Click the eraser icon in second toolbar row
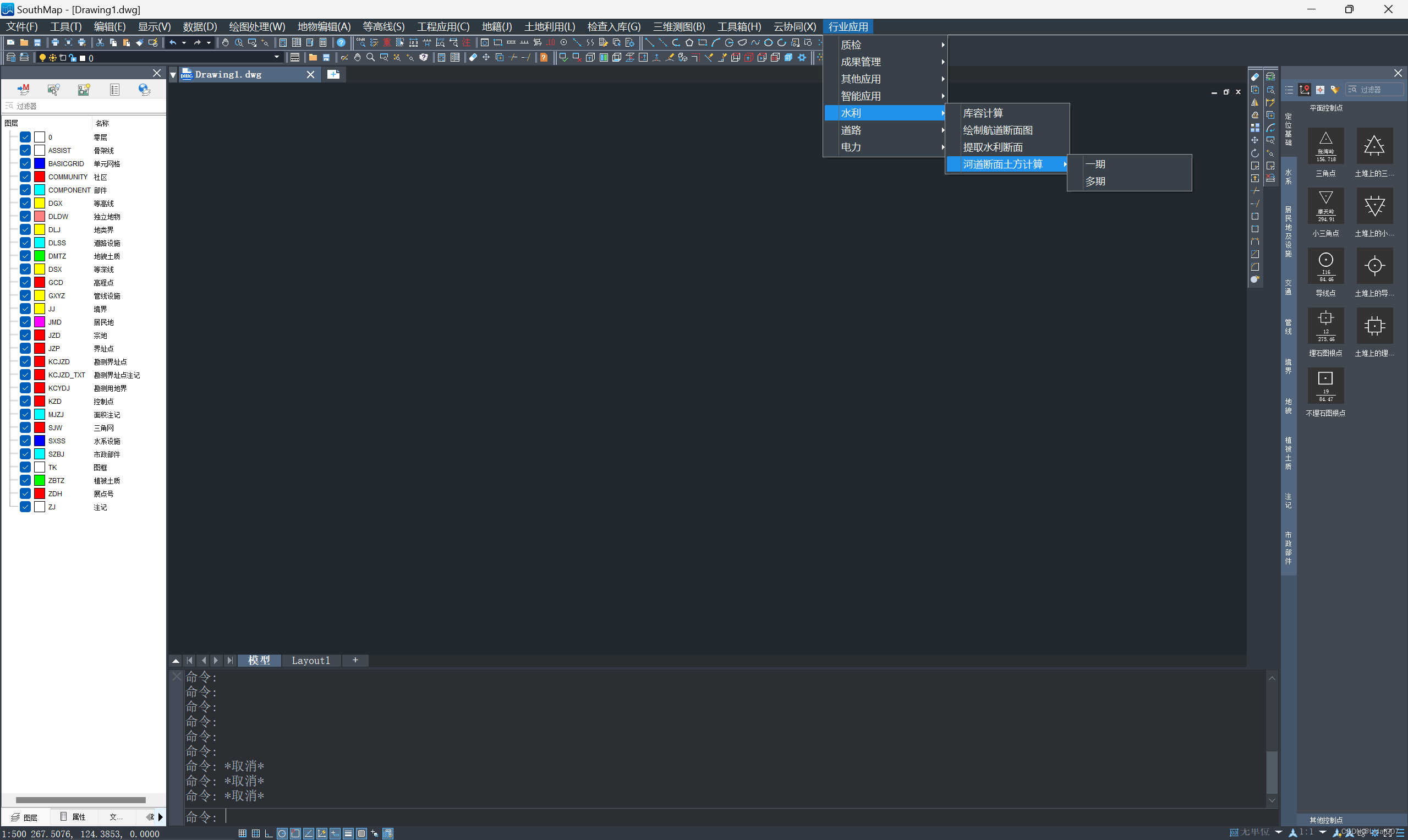This screenshot has width=1408, height=840. [x=473, y=57]
